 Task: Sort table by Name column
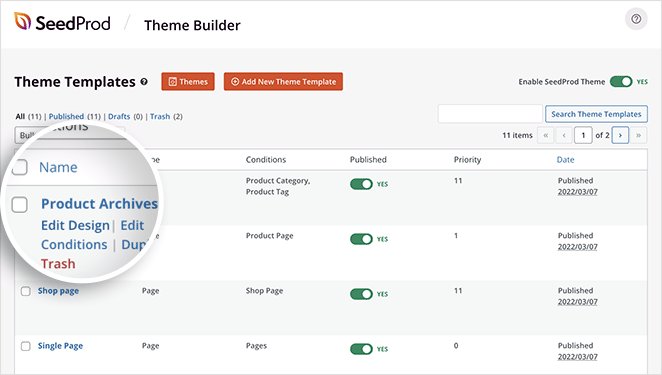click(x=58, y=167)
